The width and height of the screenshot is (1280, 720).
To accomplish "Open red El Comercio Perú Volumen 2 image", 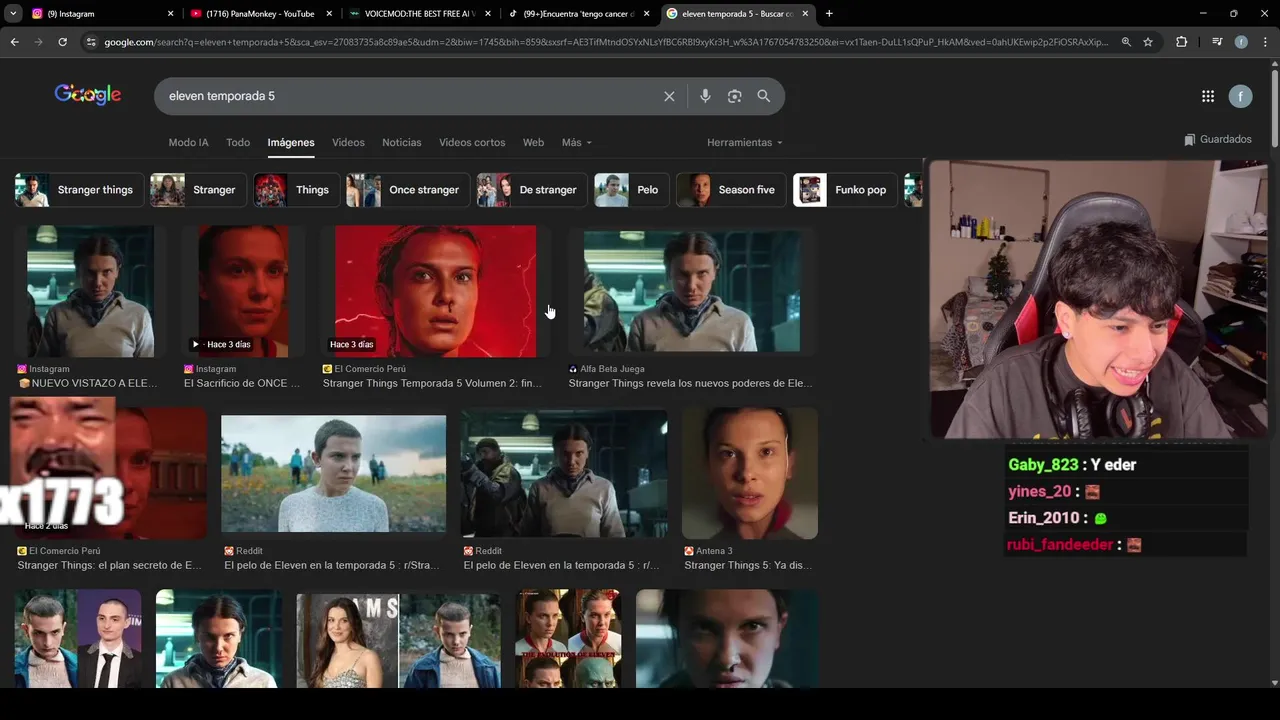I will pos(435,291).
